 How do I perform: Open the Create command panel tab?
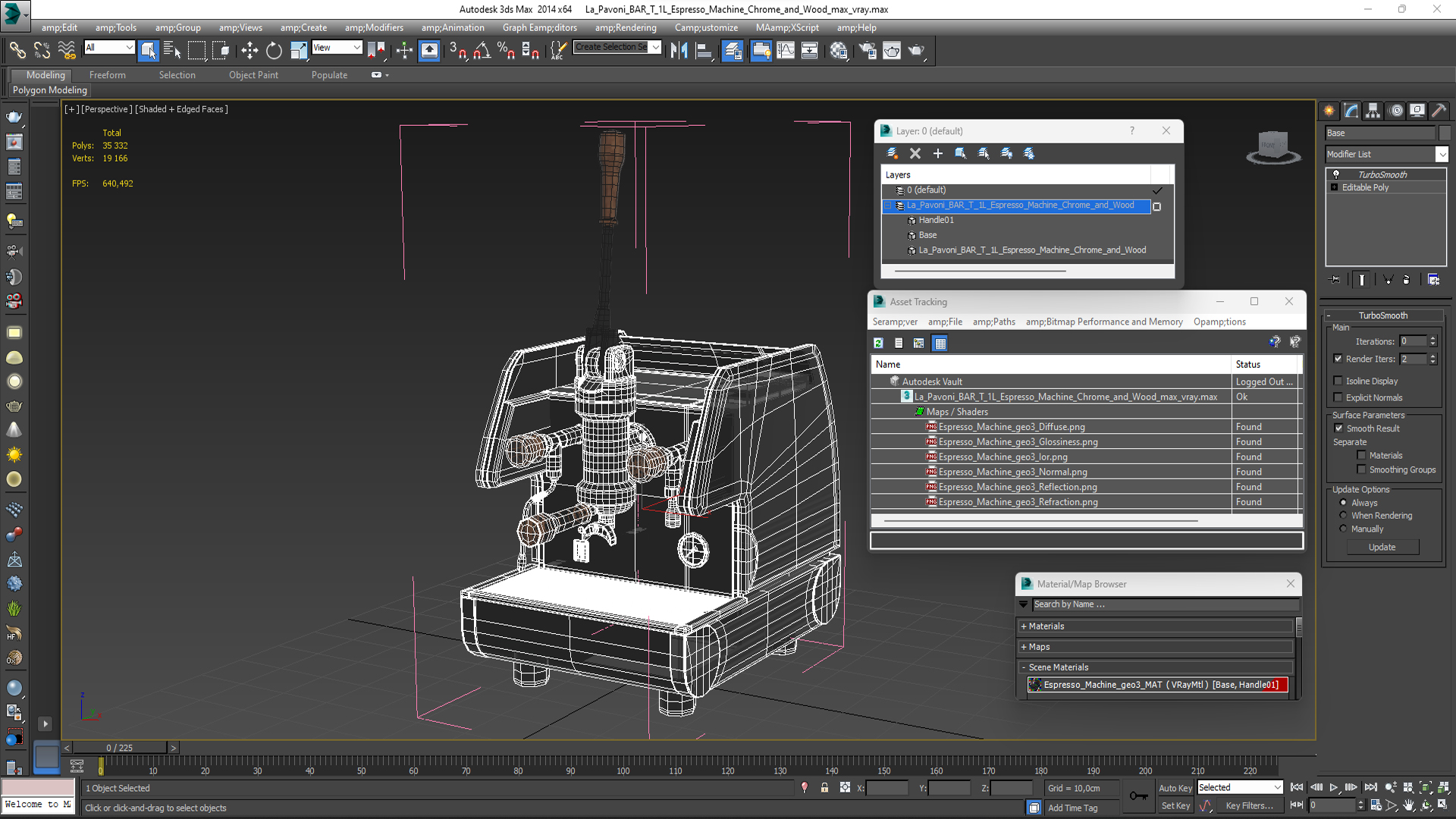(1329, 111)
